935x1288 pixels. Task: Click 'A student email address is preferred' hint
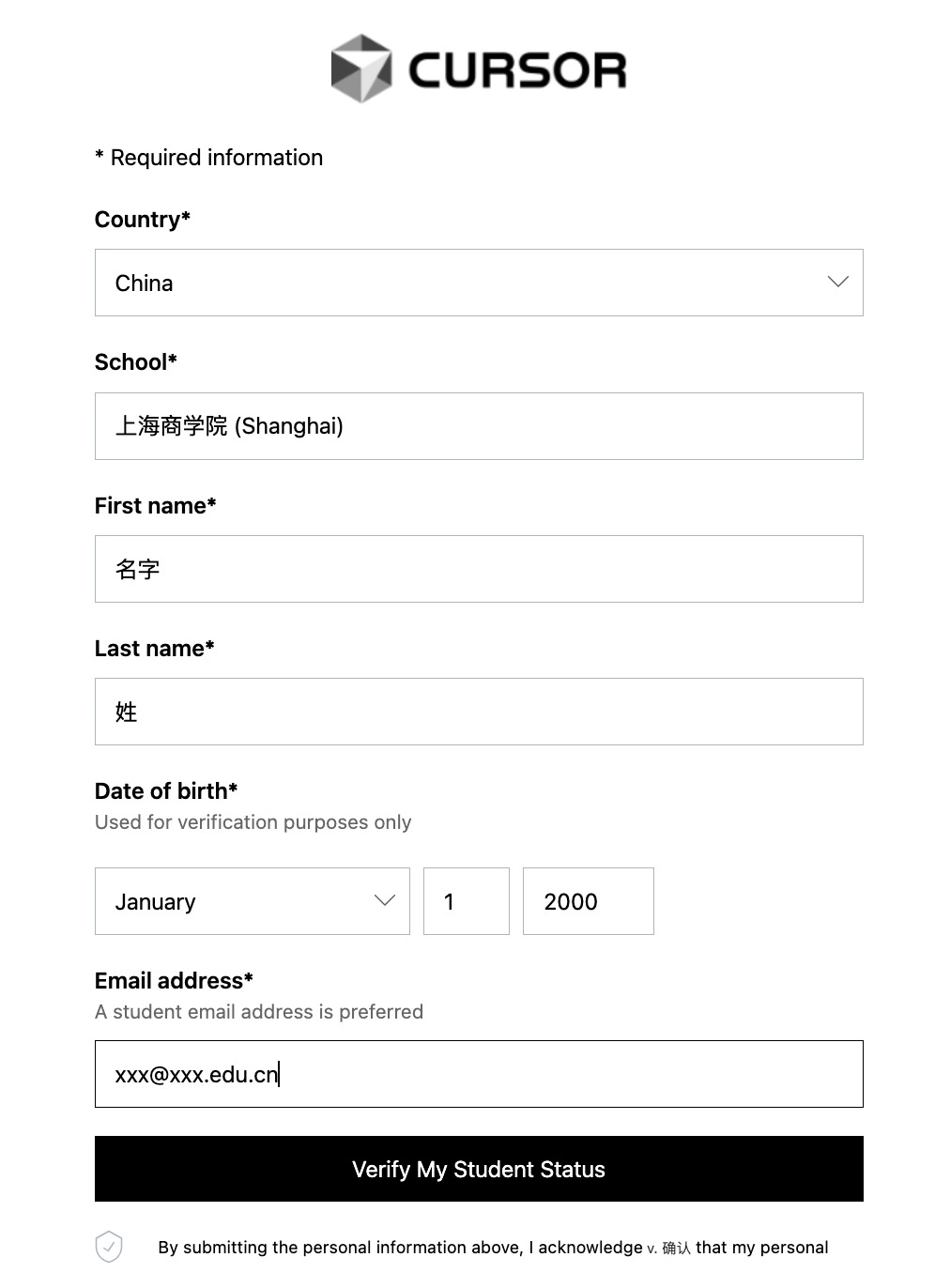259,1012
